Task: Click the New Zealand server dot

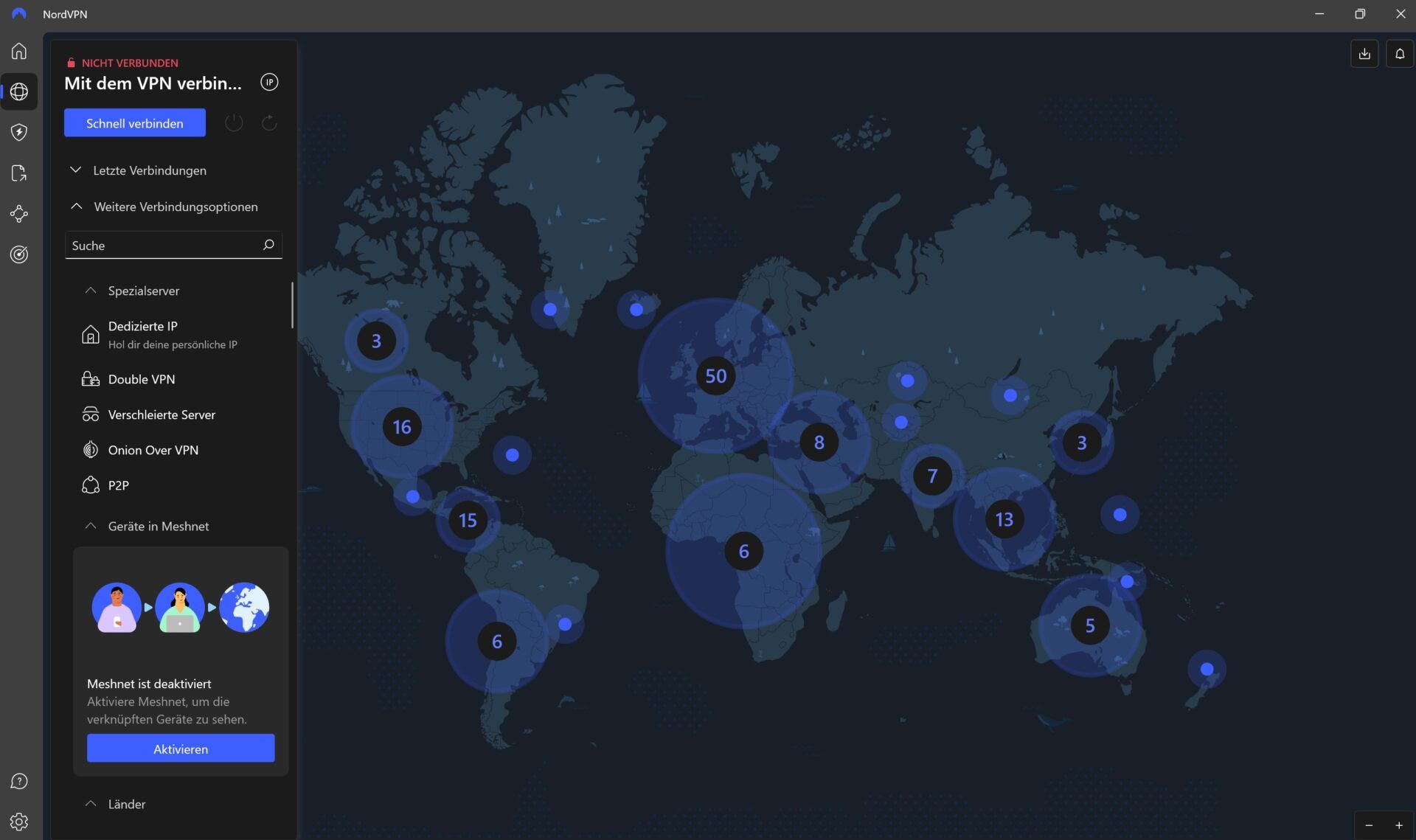Action: pos(1207,669)
